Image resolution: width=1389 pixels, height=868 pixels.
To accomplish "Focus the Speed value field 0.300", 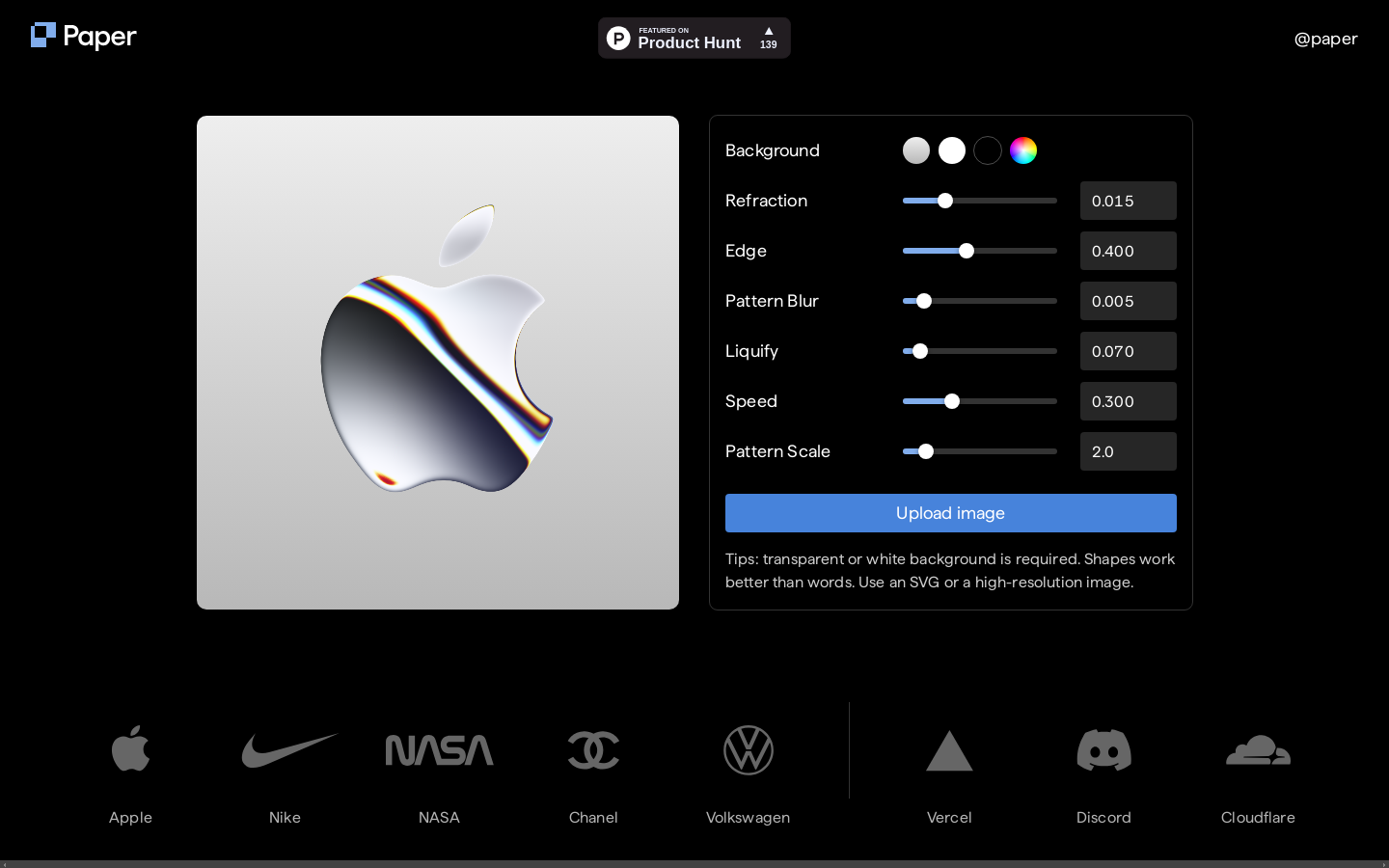I will tap(1129, 401).
